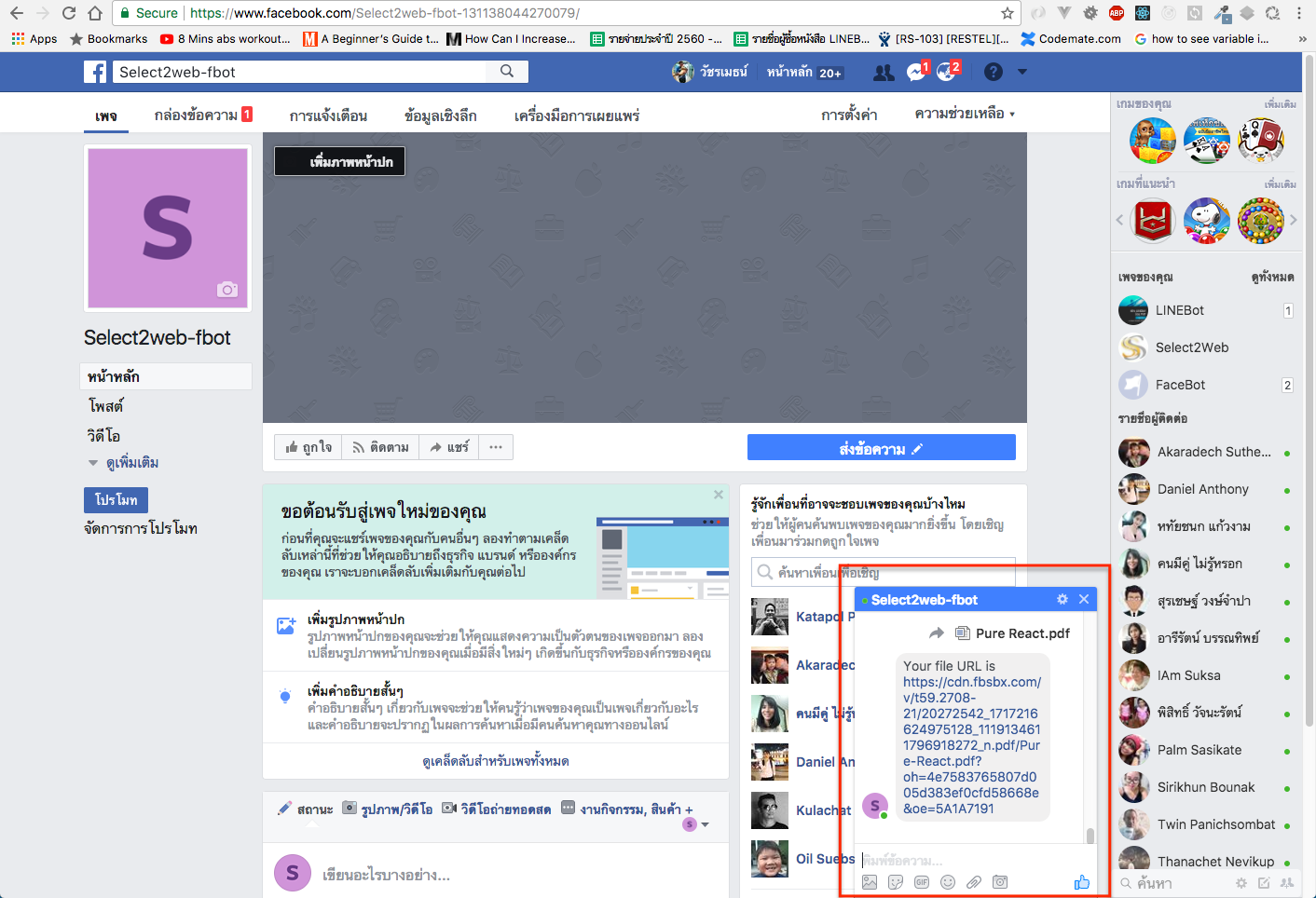Click the Like page button
The width and height of the screenshot is (1316, 898).
pyautogui.click(x=308, y=447)
